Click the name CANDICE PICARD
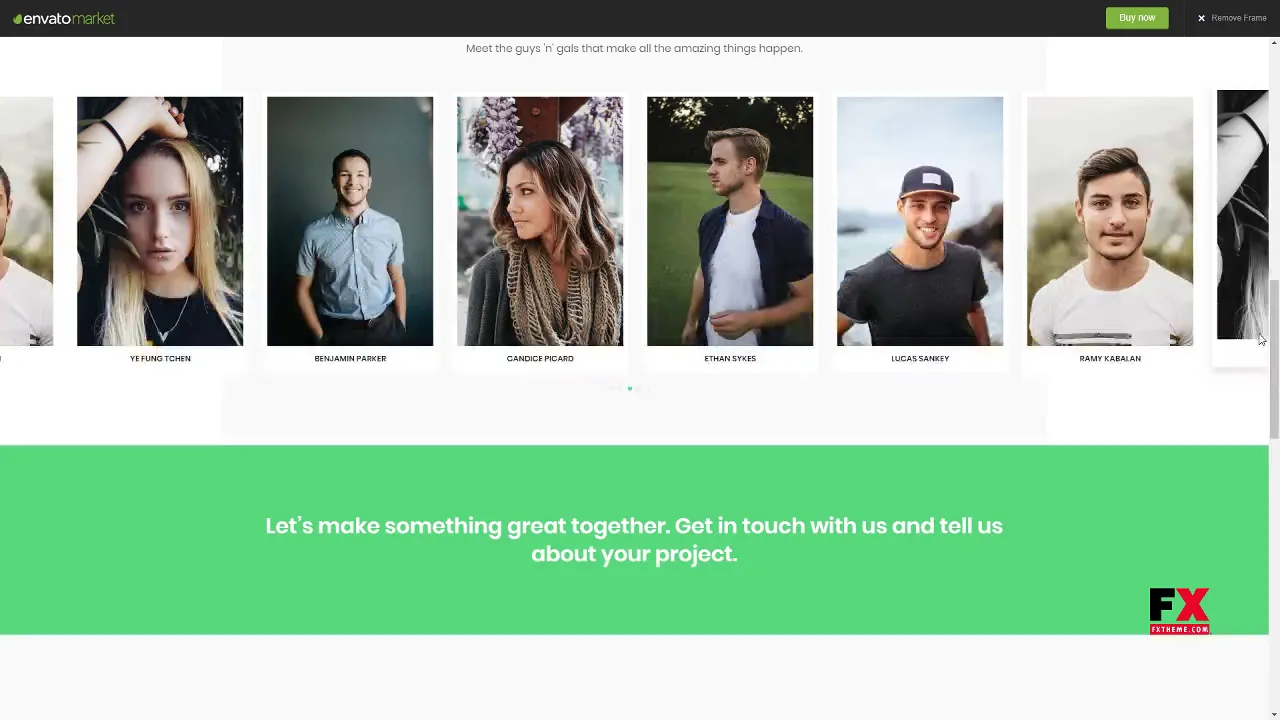1280x720 pixels. (540, 358)
